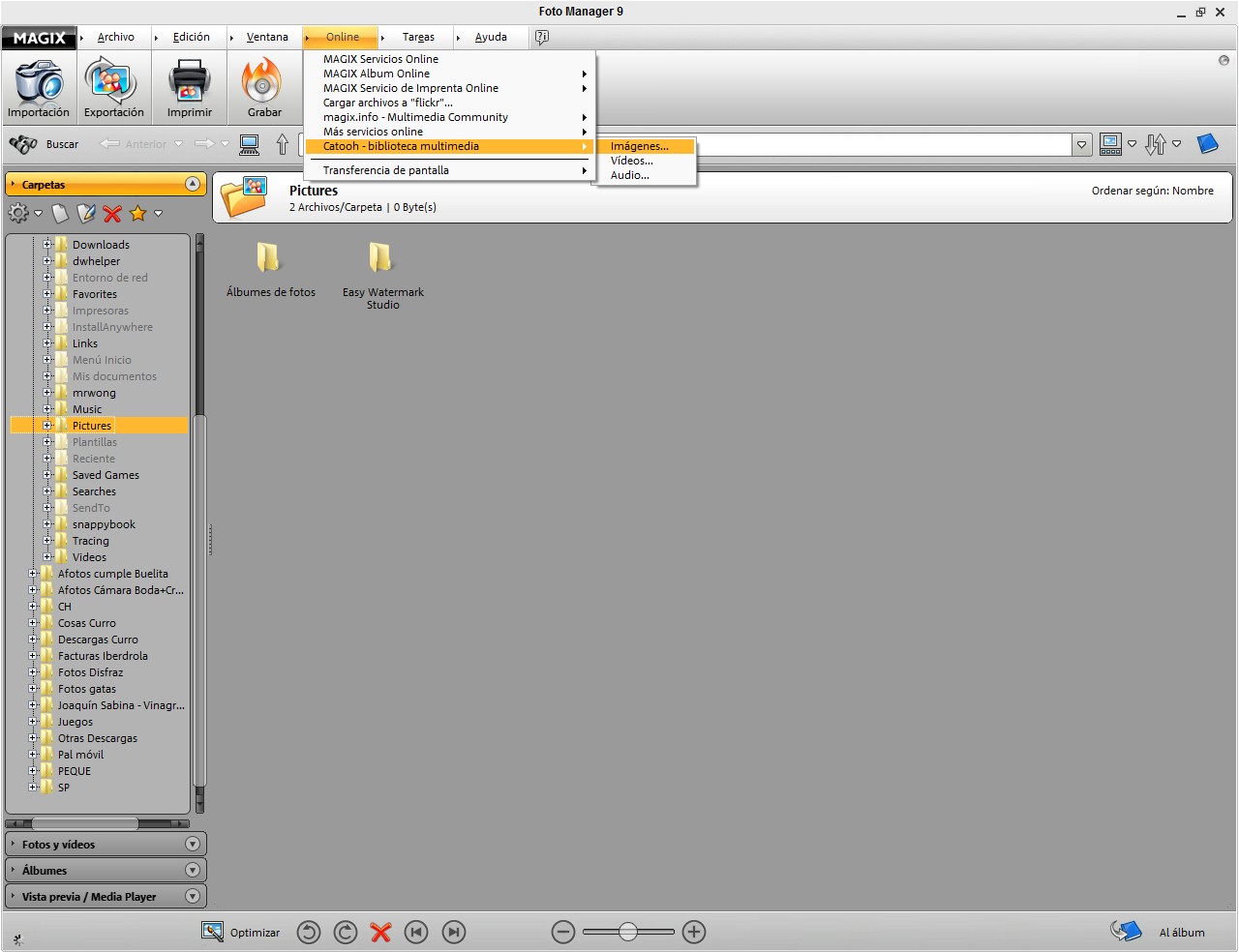Select the Facturas Iberdrola folder

pyautogui.click(x=103, y=656)
